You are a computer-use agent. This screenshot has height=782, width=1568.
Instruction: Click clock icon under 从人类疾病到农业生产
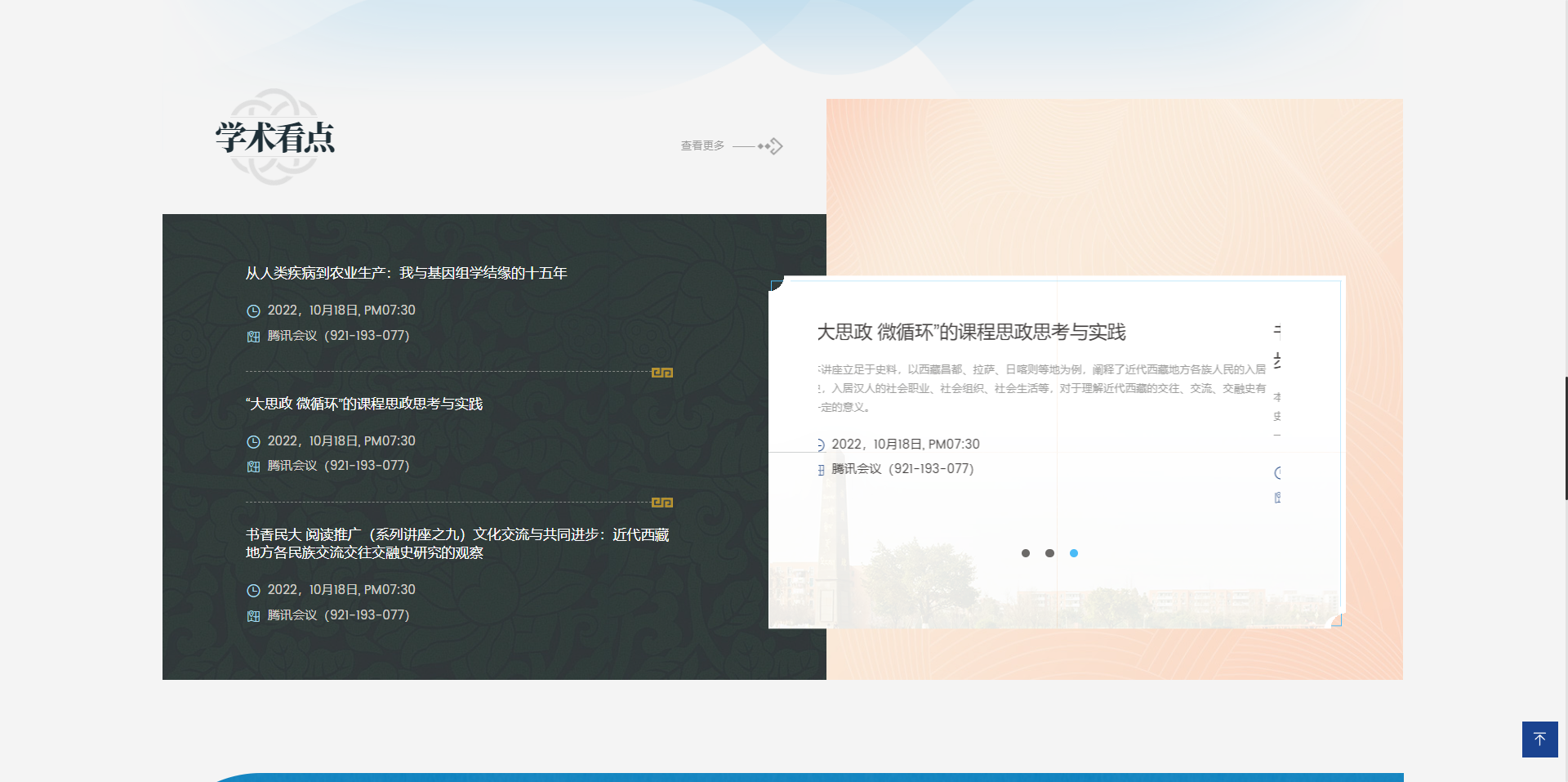tap(253, 311)
